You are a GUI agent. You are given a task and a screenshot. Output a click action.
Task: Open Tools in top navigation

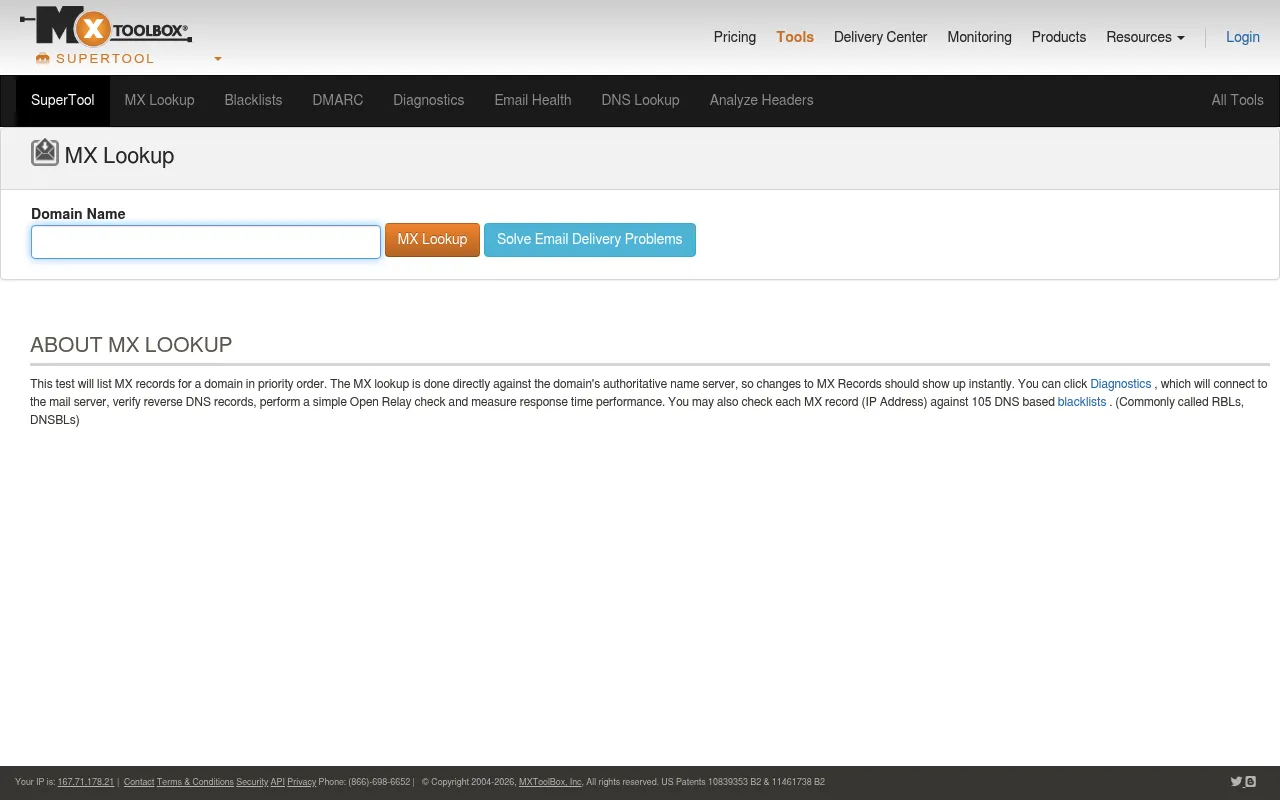click(795, 37)
